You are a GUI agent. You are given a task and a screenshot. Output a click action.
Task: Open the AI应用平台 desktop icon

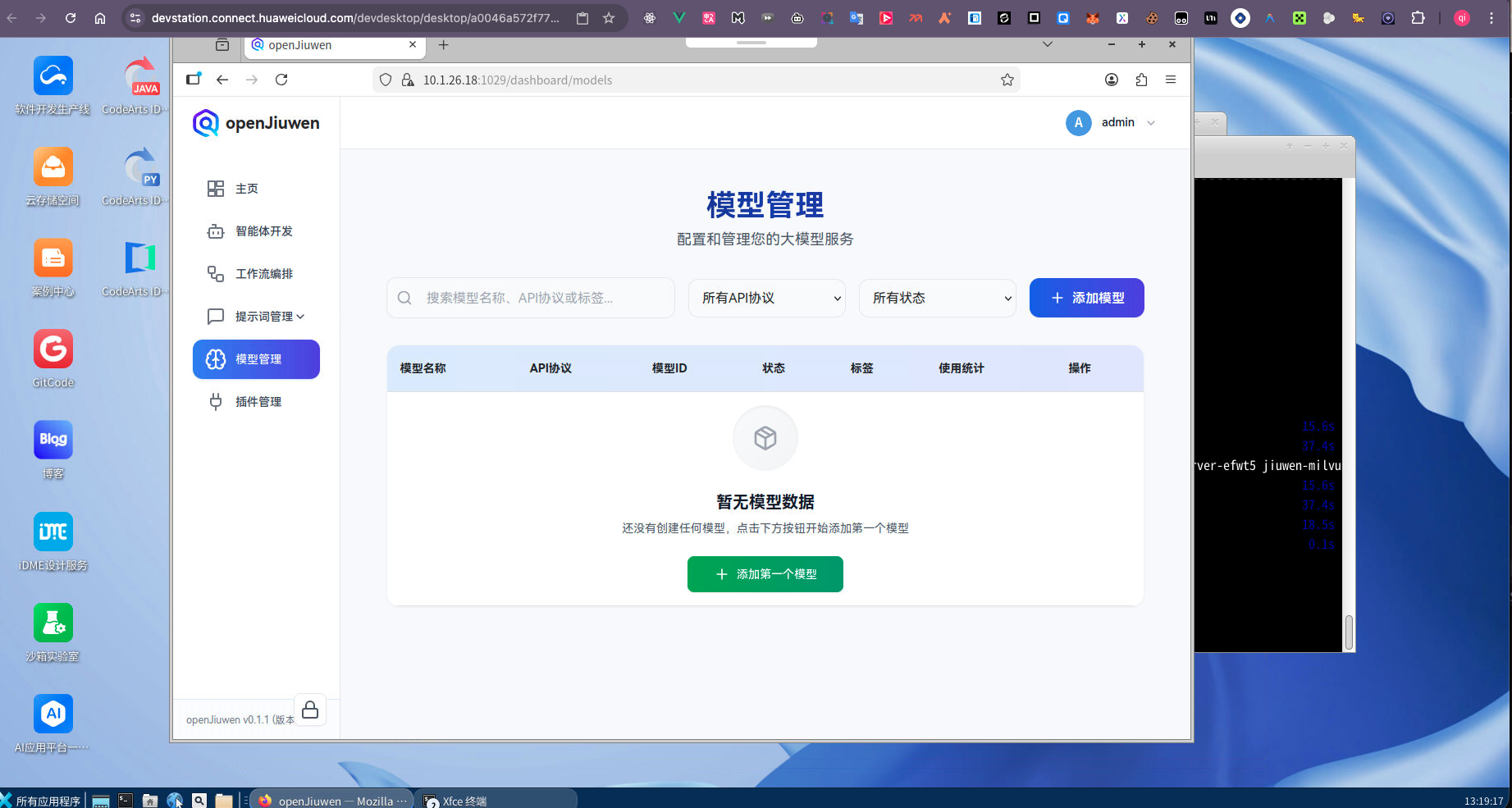pyautogui.click(x=53, y=724)
